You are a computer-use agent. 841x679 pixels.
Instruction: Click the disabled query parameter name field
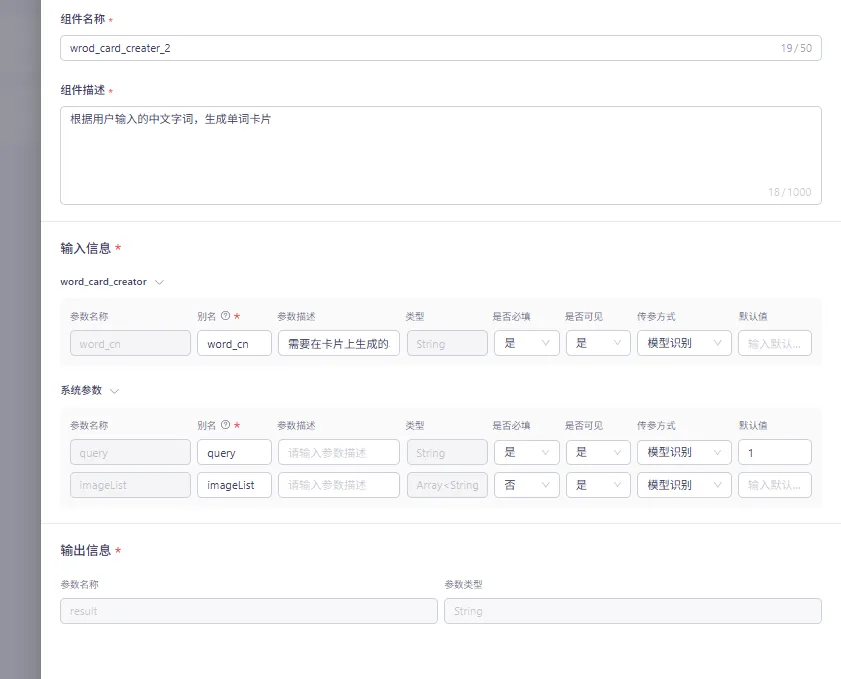coord(130,452)
